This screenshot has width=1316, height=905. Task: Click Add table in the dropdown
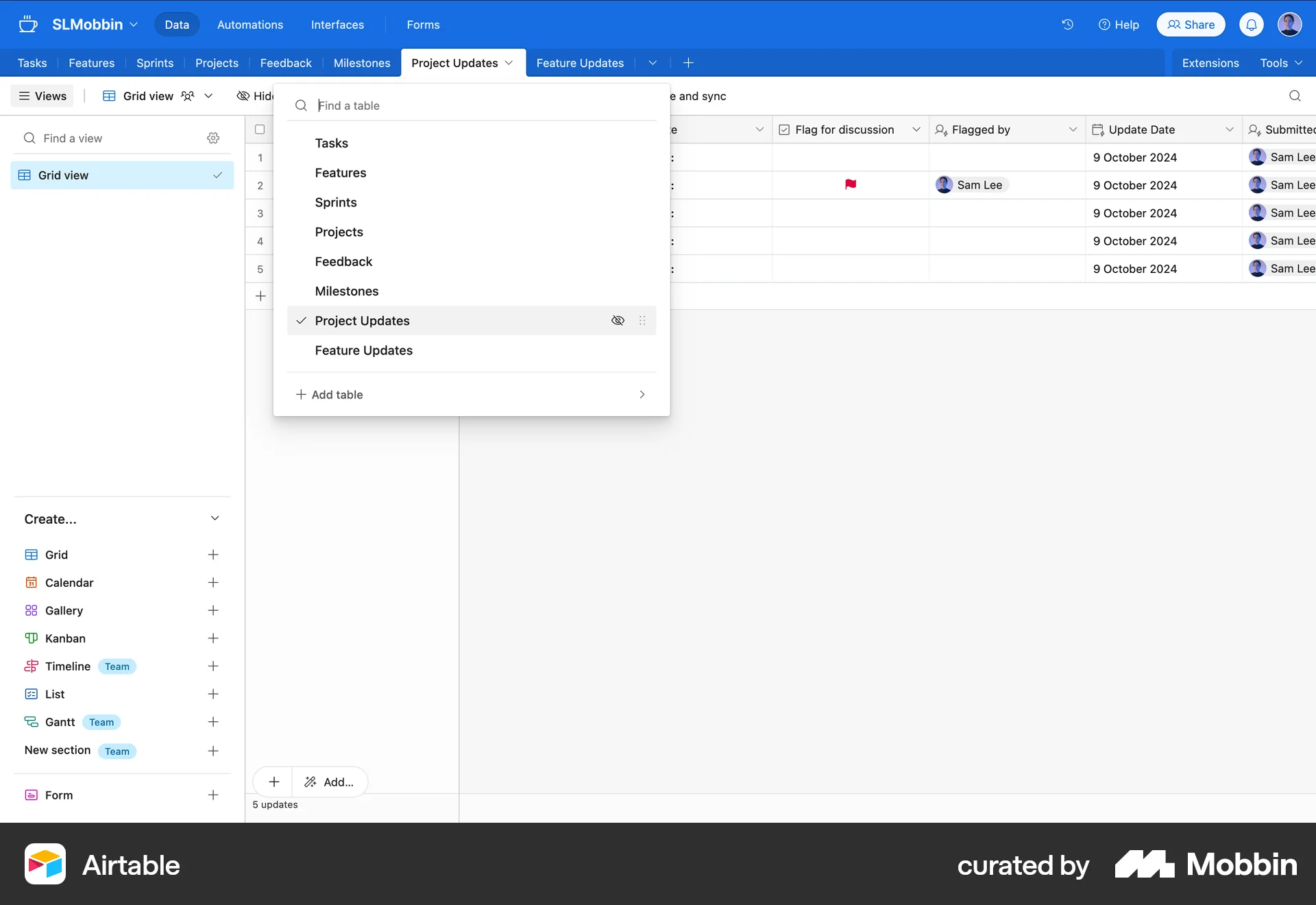coord(330,394)
